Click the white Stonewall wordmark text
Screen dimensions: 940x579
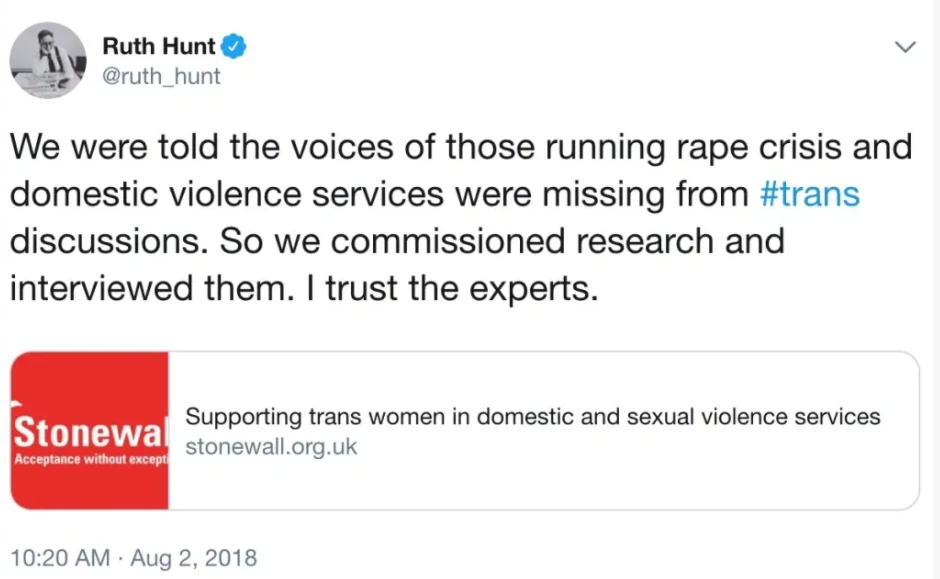[x=89, y=433]
